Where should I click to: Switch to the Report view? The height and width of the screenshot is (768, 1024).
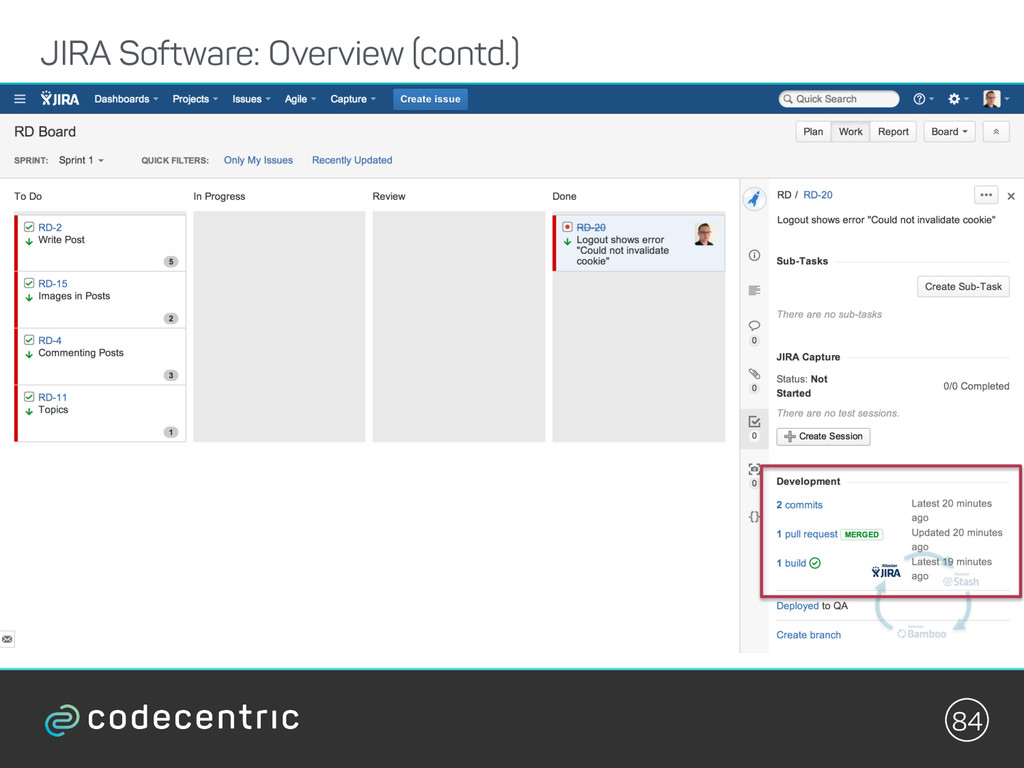tap(893, 131)
